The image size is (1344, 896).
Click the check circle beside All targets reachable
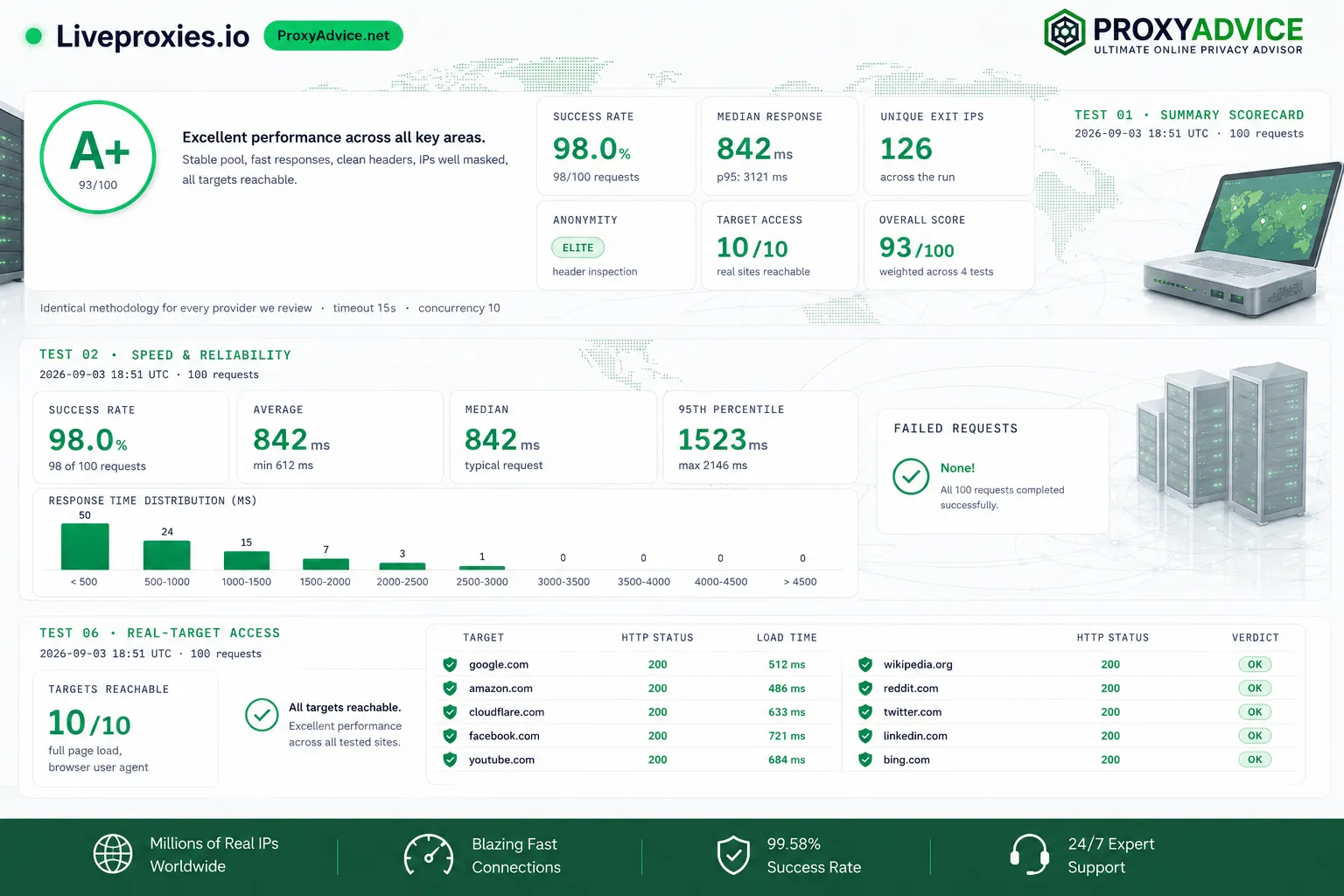262,715
